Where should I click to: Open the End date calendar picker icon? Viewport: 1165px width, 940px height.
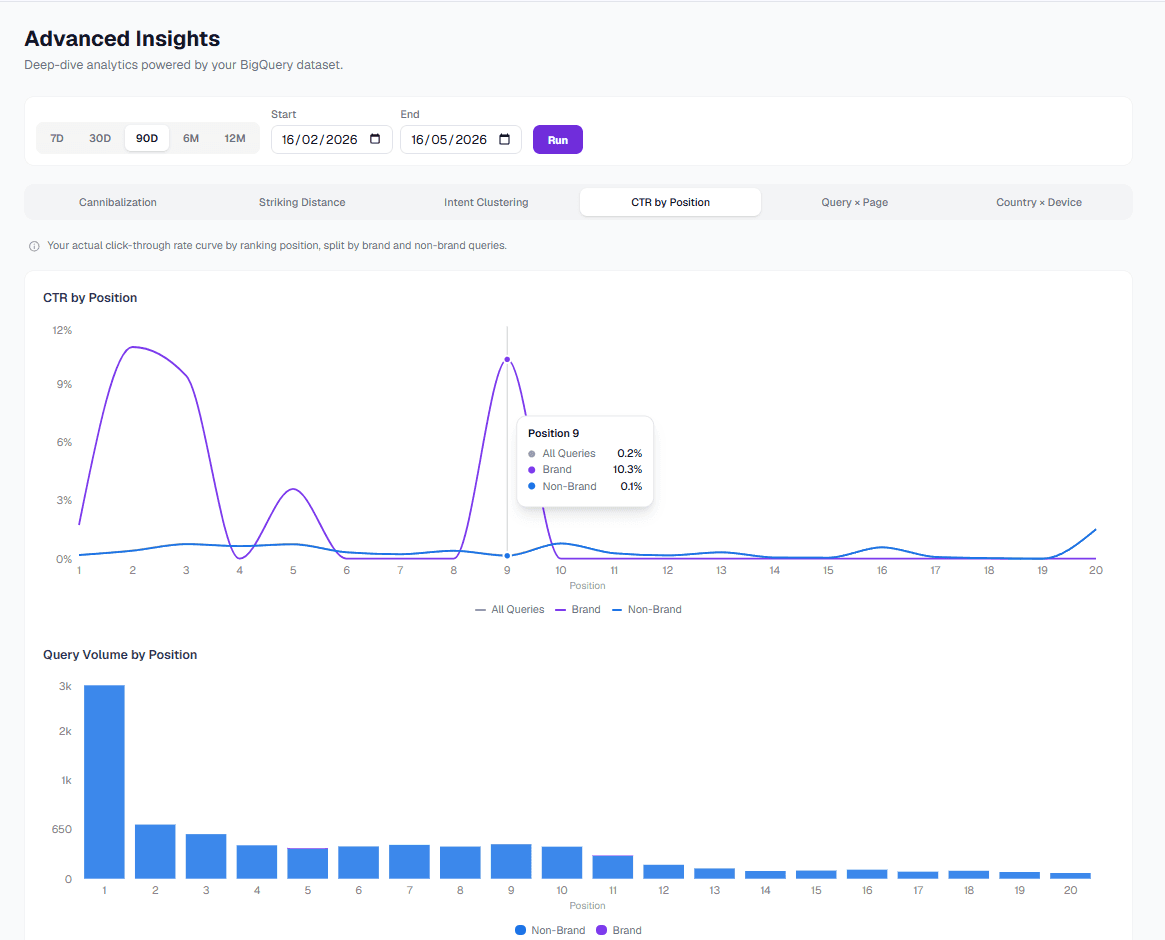click(x=504, y=139)
